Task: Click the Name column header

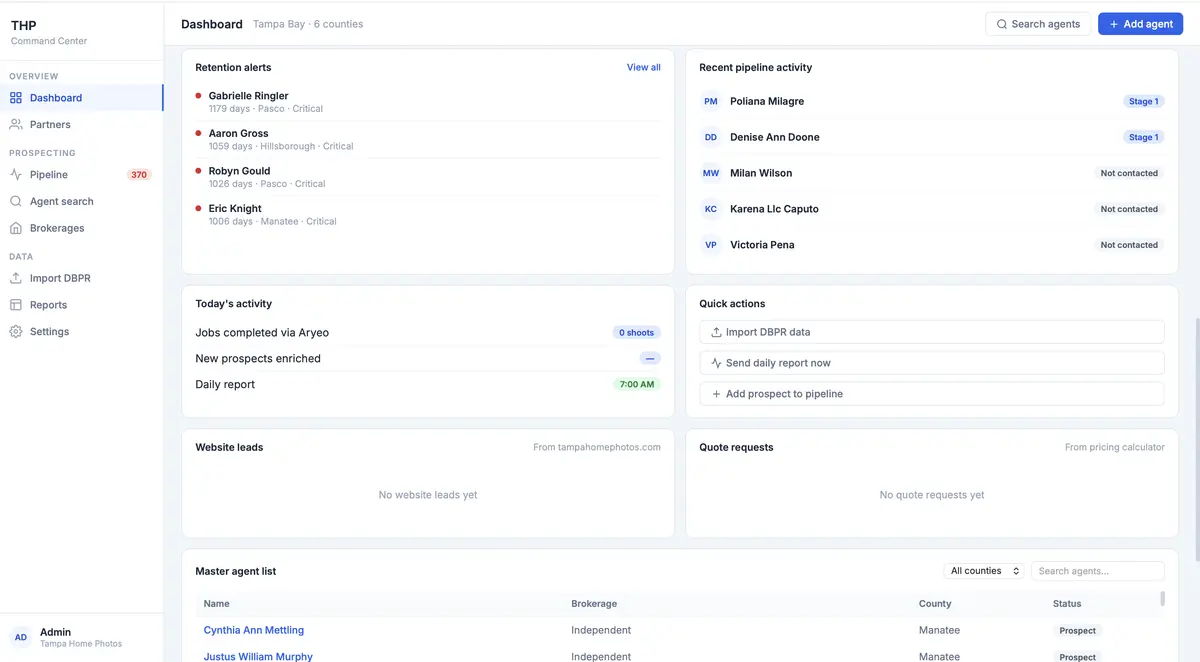Action: click(217, 604)
